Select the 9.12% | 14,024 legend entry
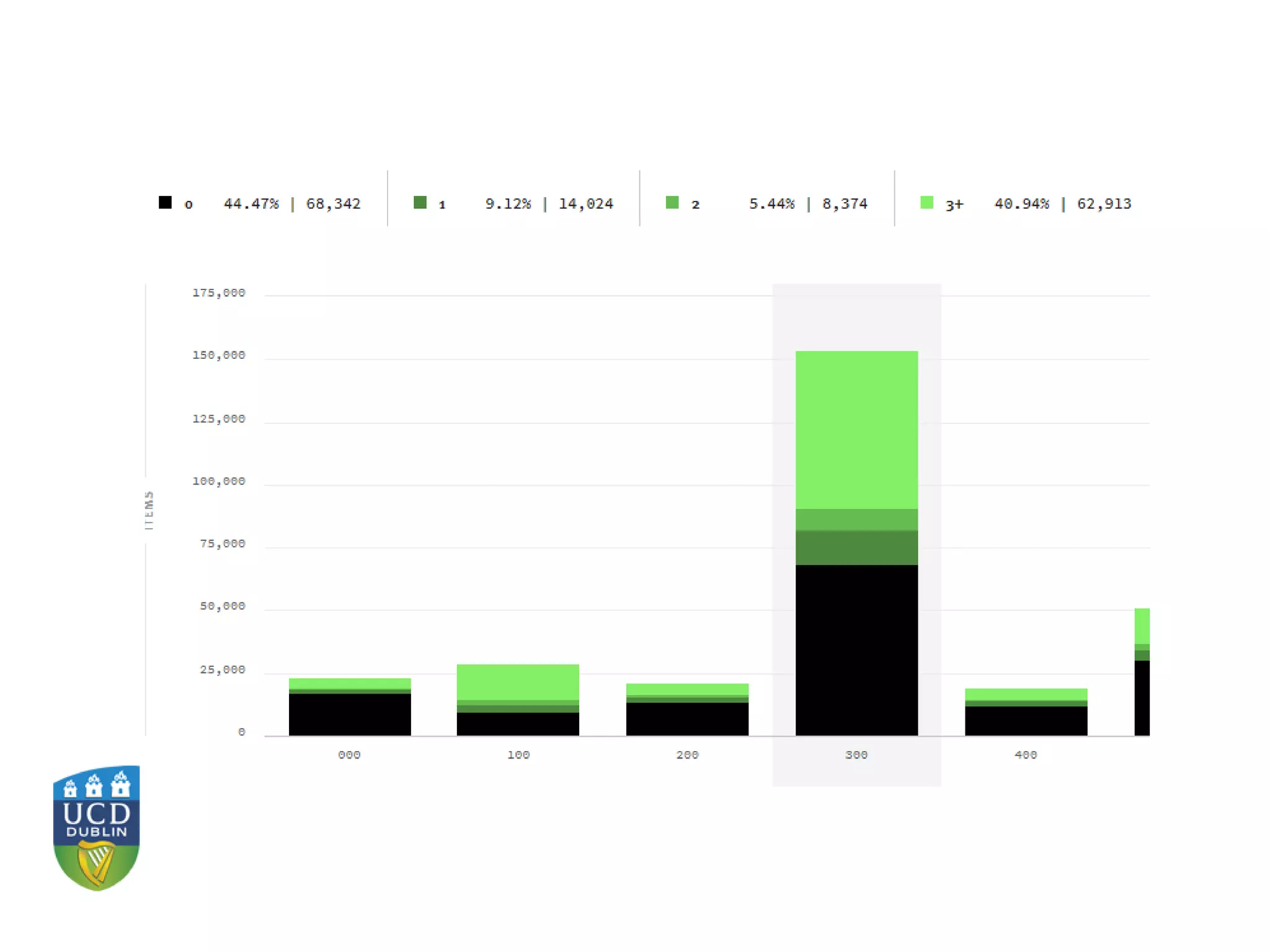Viewport: 1270px width, 952px height. (549, 204)
